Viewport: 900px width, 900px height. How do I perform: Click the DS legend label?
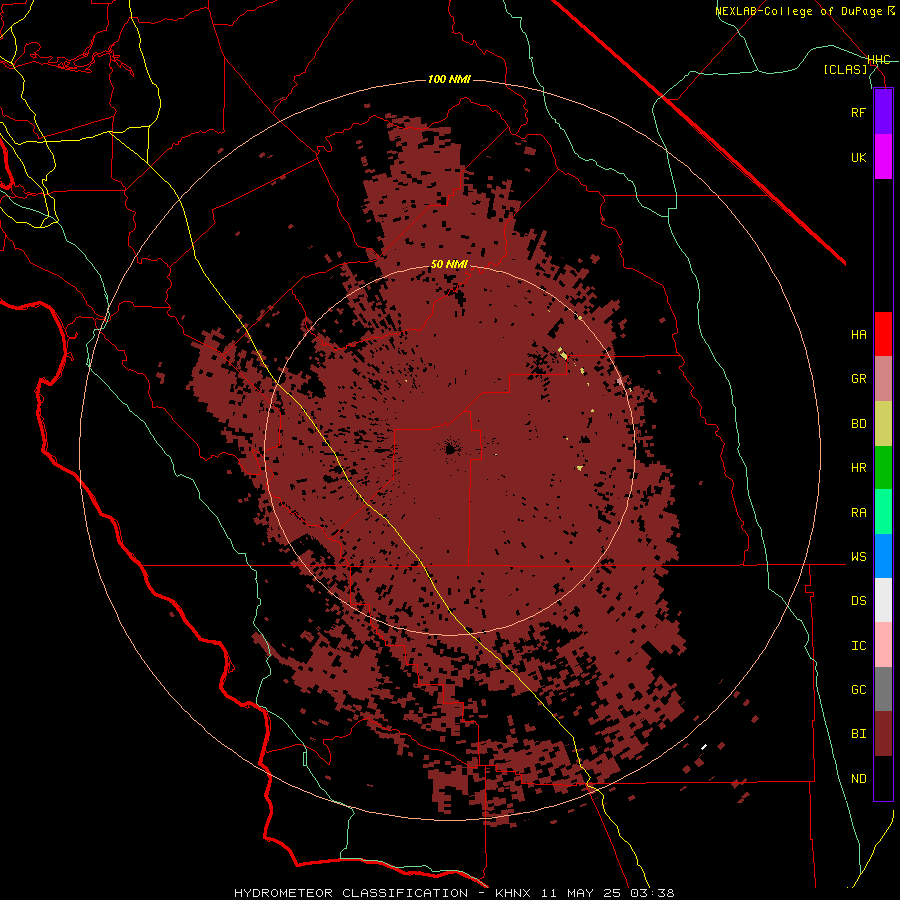tap(858, 601)
